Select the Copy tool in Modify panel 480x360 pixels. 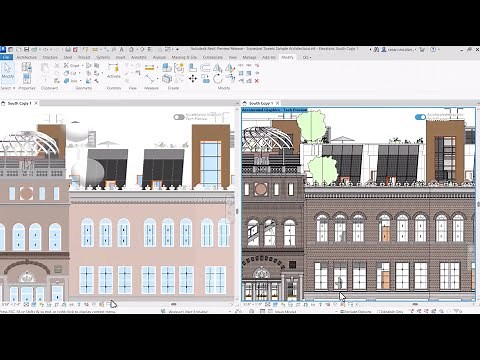click(205, 79)
